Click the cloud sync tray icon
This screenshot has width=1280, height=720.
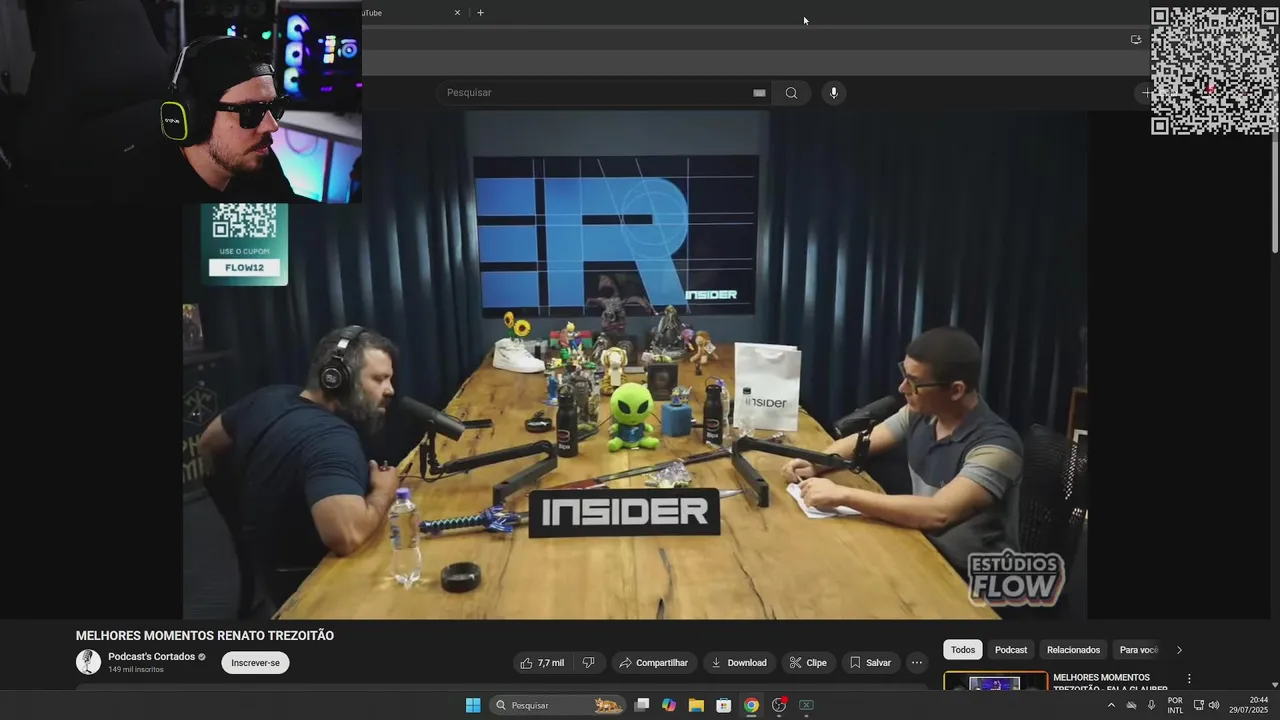(1132, 705)
